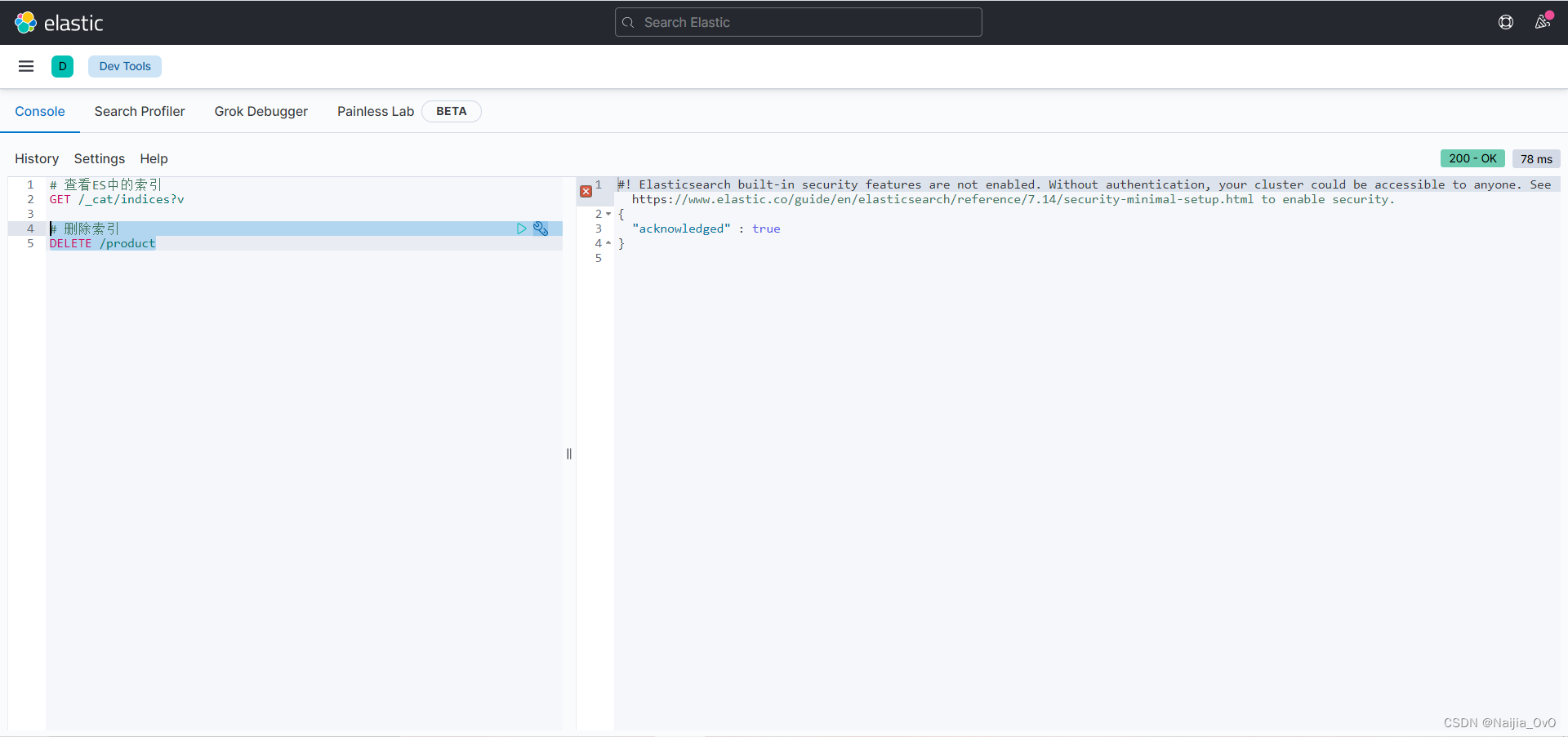This screenshot has height=737, width=1568.
Task: Click the GET /_cat/indices?v line
Action: (117, 199)
